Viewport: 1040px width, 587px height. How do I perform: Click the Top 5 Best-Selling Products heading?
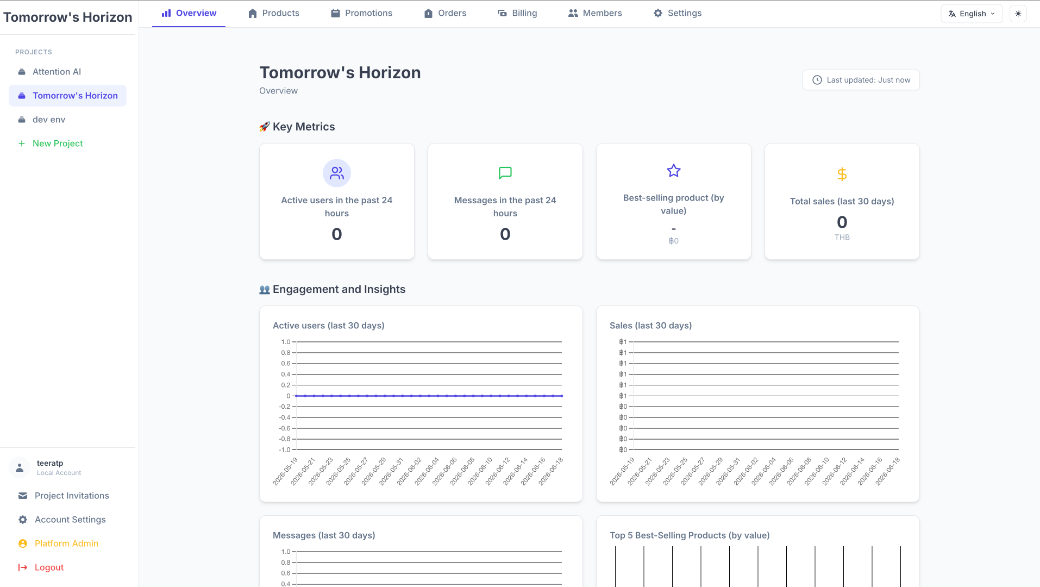(689, 535)
